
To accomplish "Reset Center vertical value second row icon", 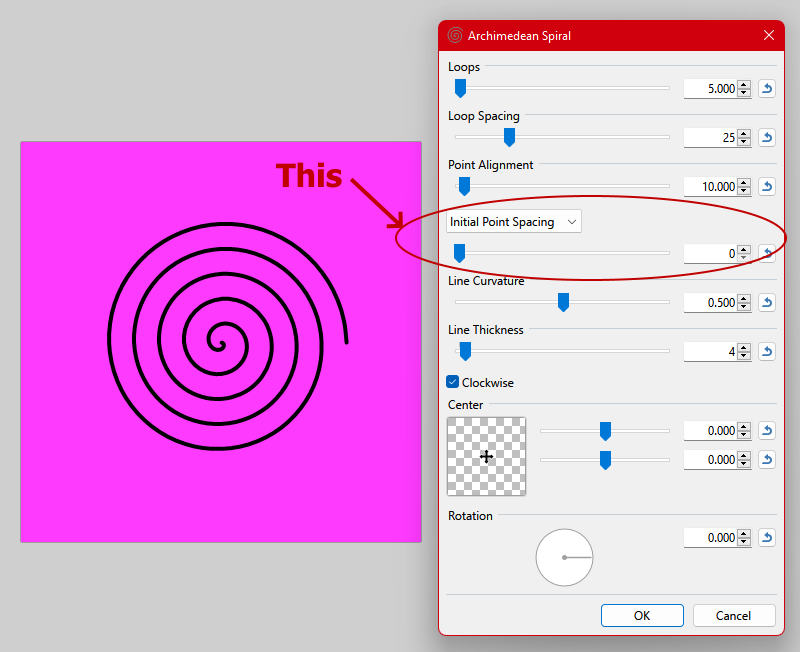I will 766,460.
